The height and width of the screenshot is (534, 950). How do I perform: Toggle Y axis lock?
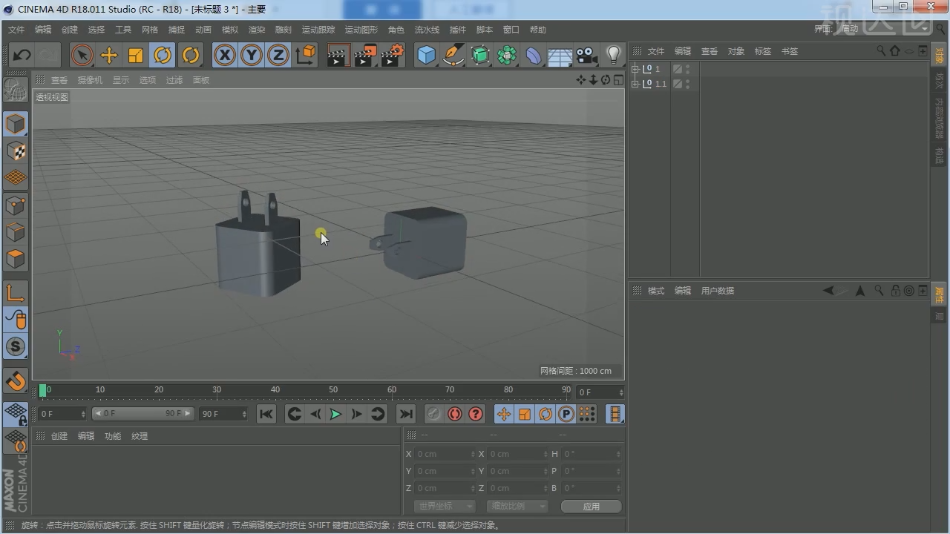point(251,55)
